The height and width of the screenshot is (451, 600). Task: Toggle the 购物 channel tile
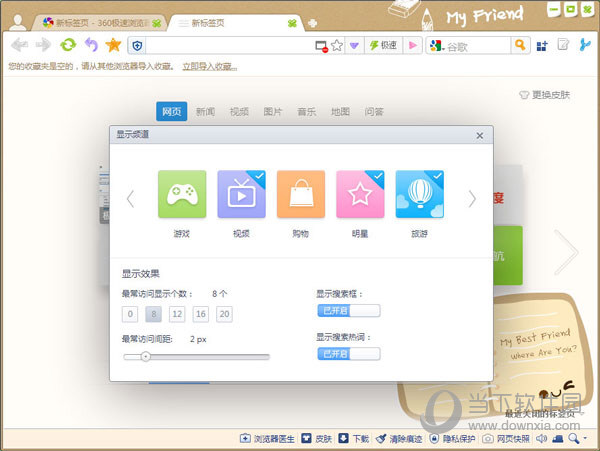[x=301, y=194]
